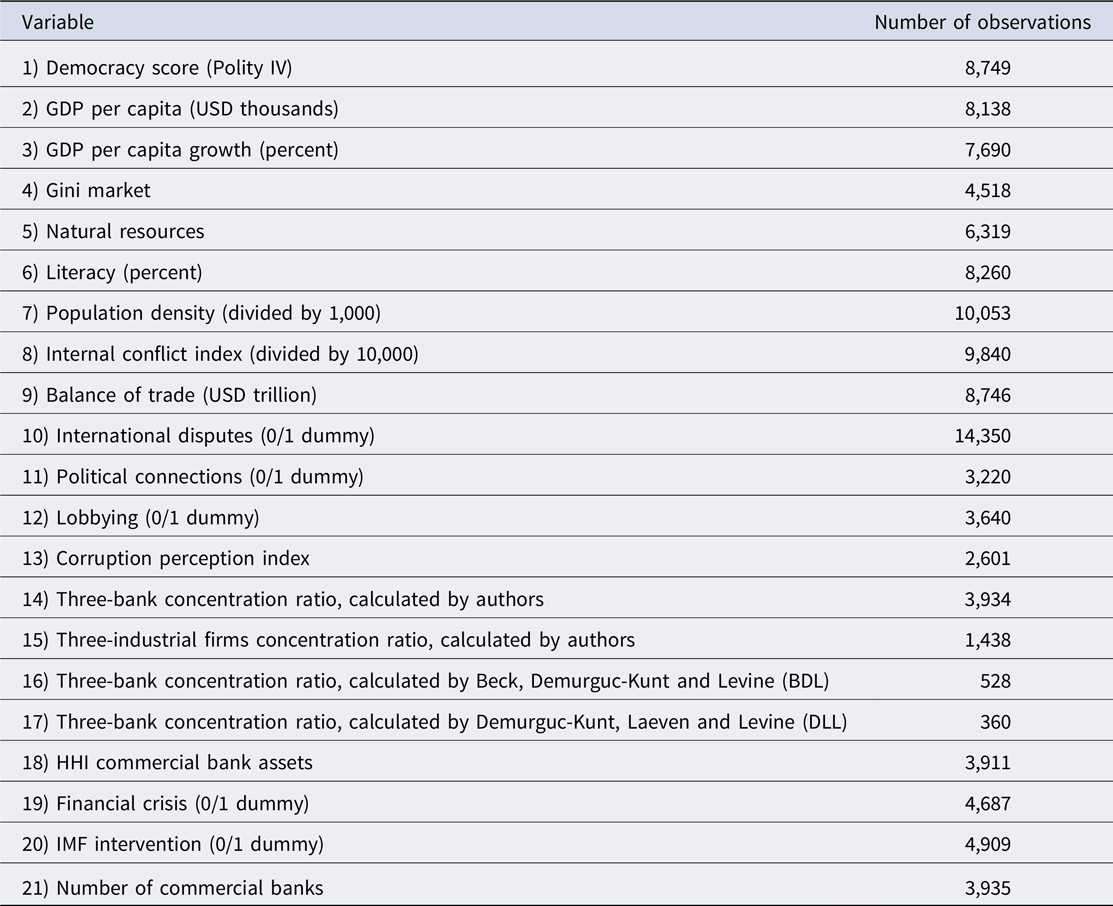
Task: Click the value 4,909 for IMF intervention
Action: click(x=987, y=845)
